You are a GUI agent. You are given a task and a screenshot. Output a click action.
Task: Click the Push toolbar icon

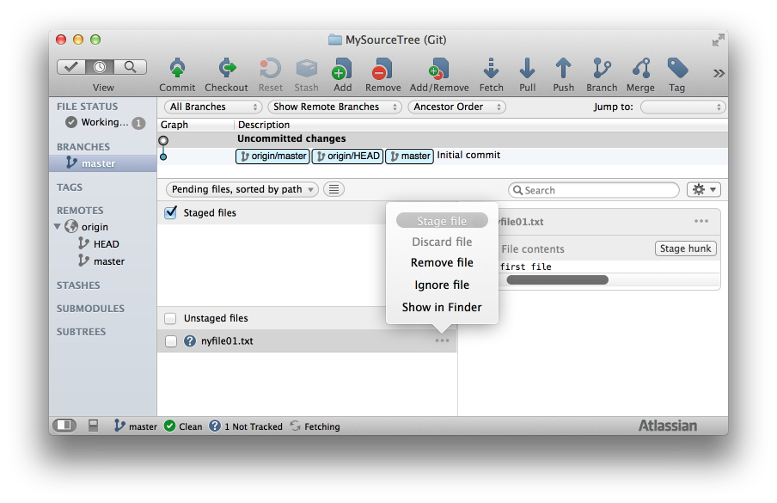click(563, 69)
